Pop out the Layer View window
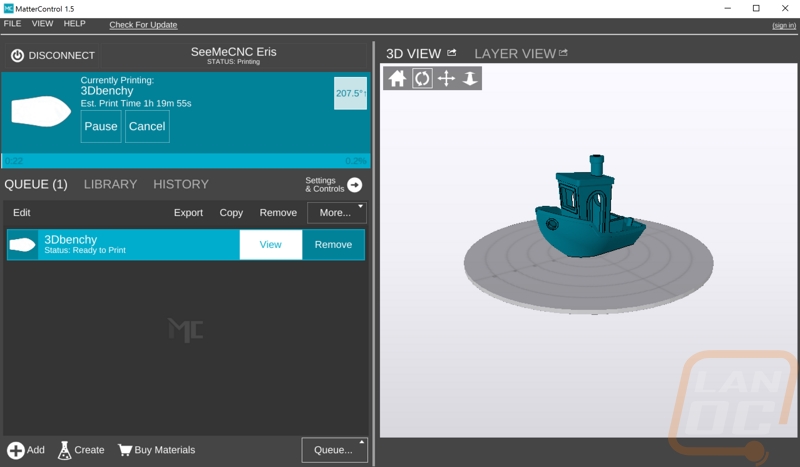800x467 pixels. tap(563, 53)
